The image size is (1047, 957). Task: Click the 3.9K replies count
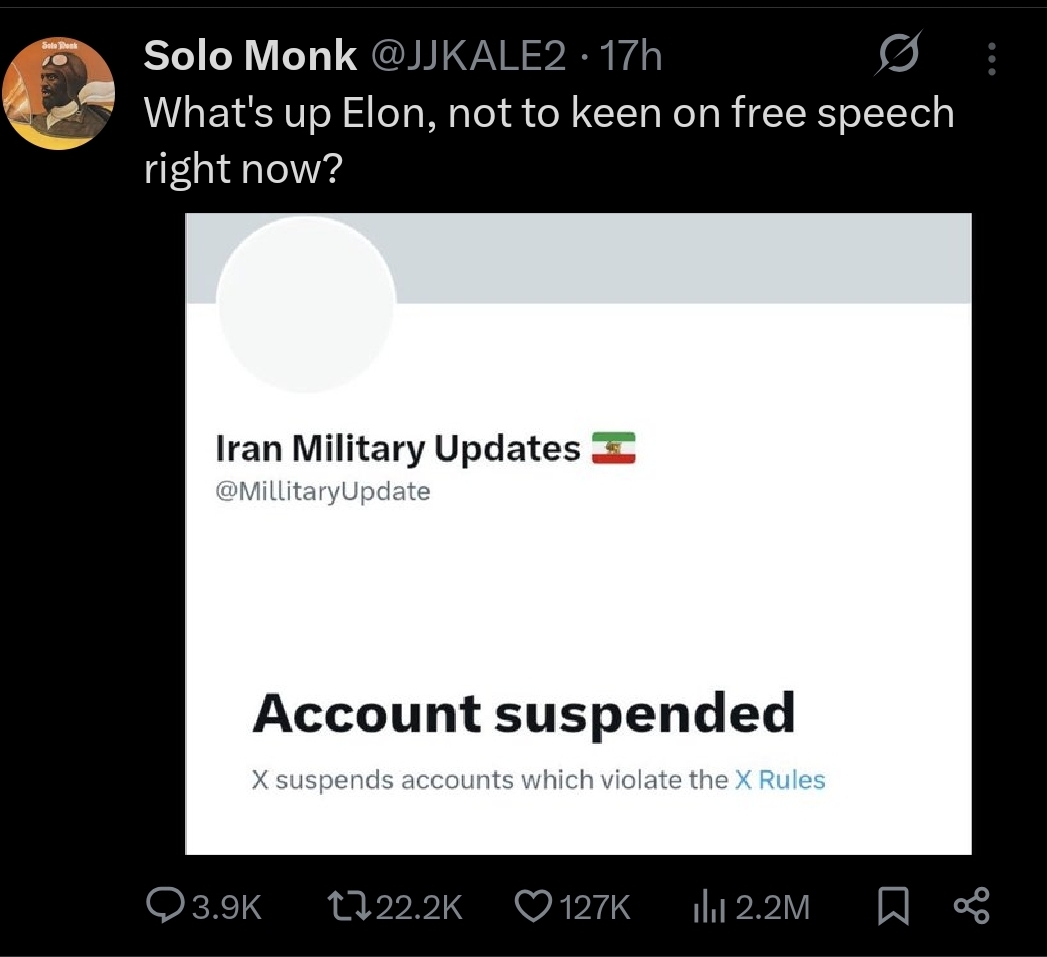pos(227,907)
